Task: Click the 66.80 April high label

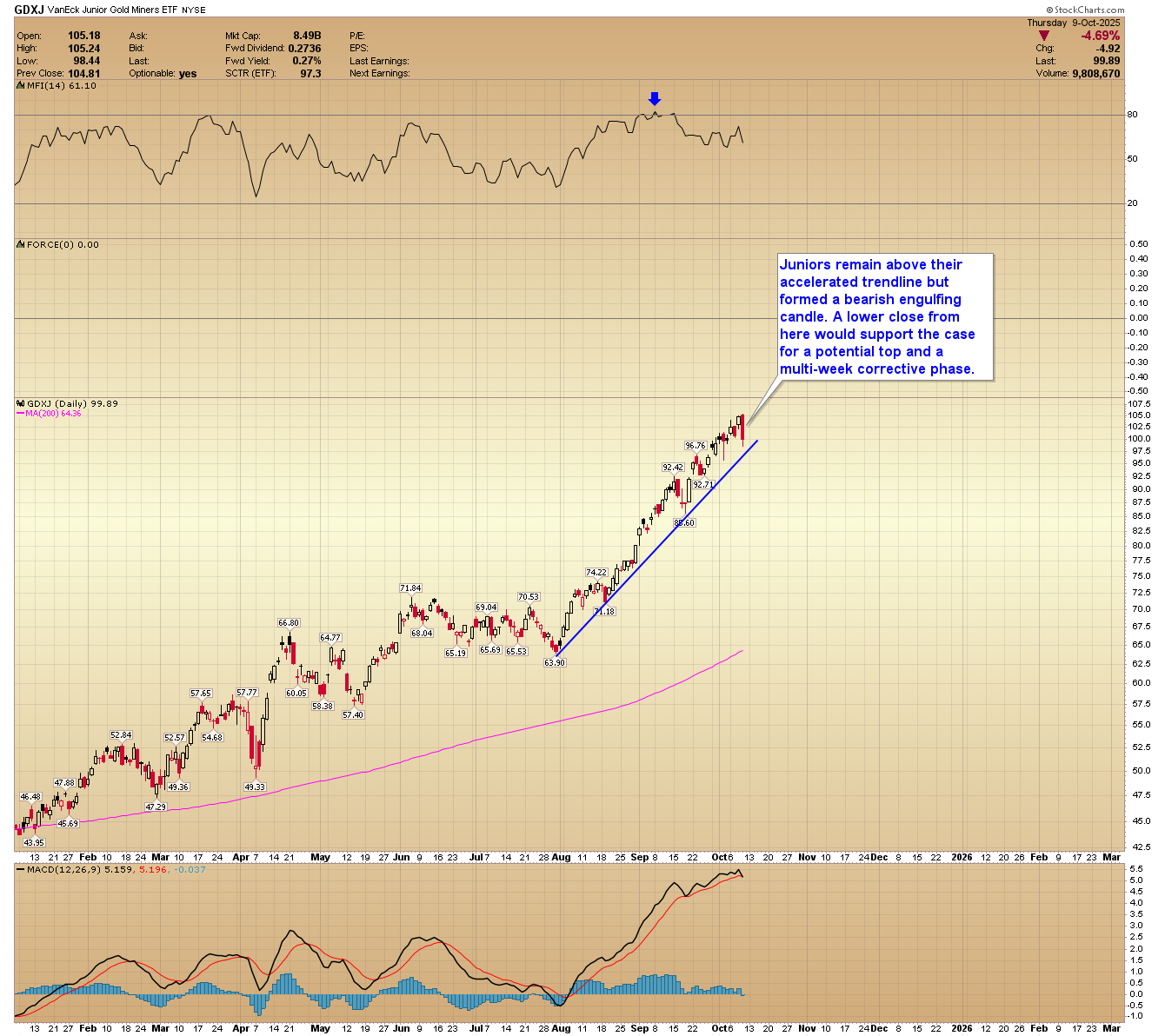Action: (x=289, y=623)
